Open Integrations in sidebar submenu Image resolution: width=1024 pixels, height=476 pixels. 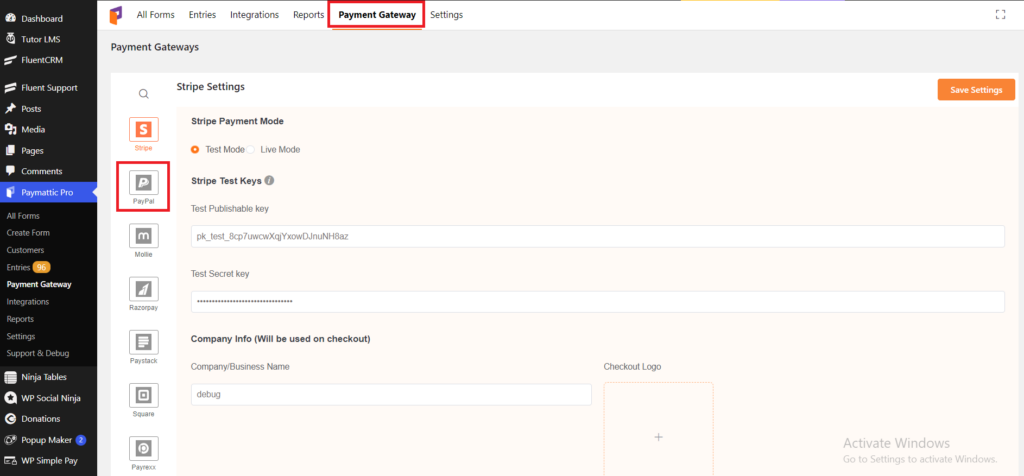(27, 302)
